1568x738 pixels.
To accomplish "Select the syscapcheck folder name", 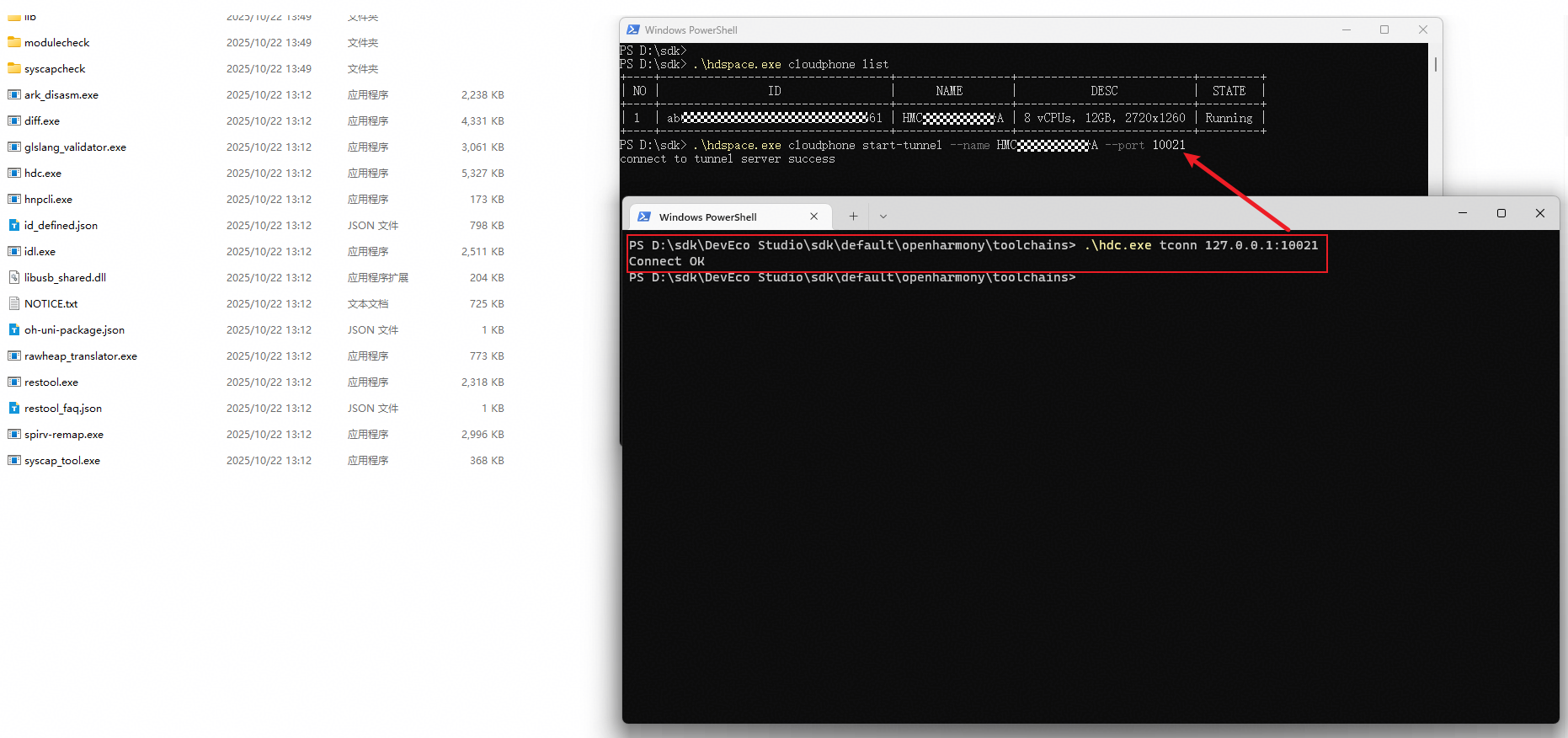I will tap(55, 68).
